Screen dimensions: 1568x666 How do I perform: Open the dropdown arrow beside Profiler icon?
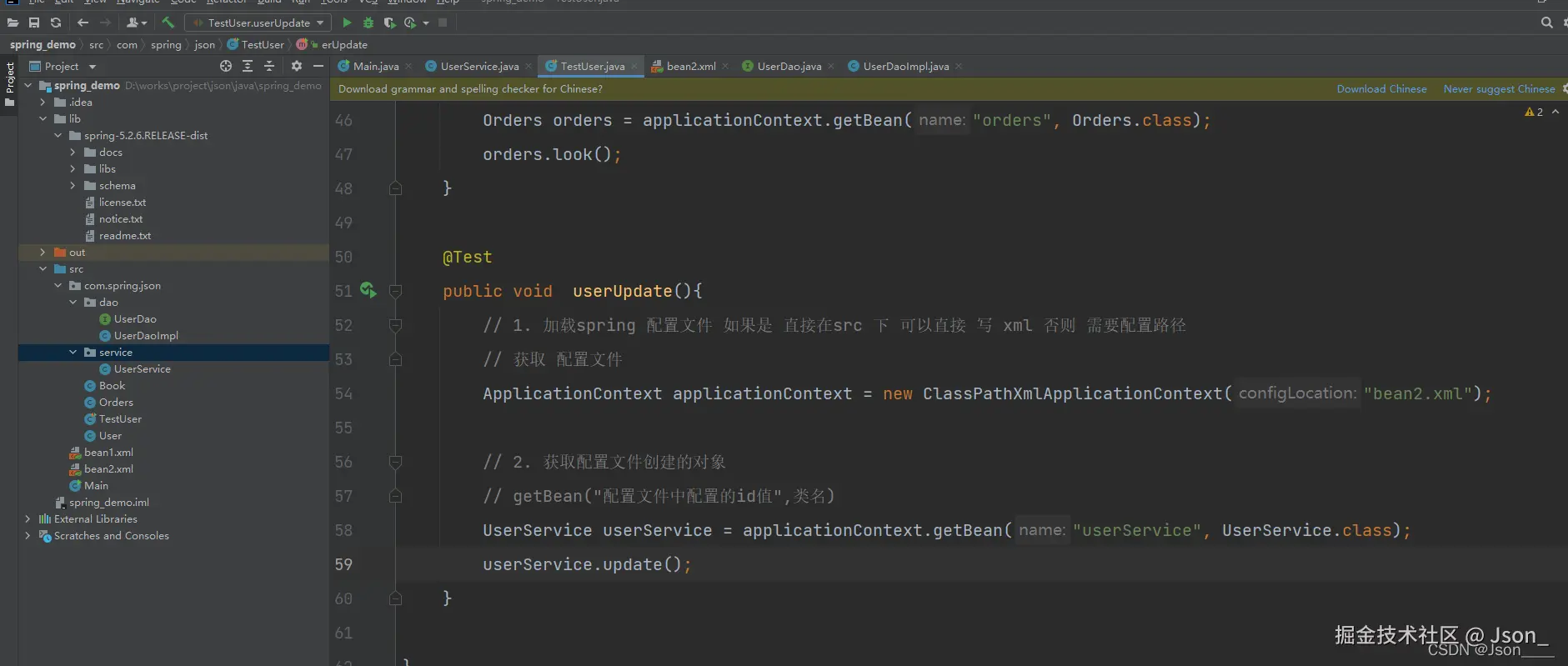426,23
